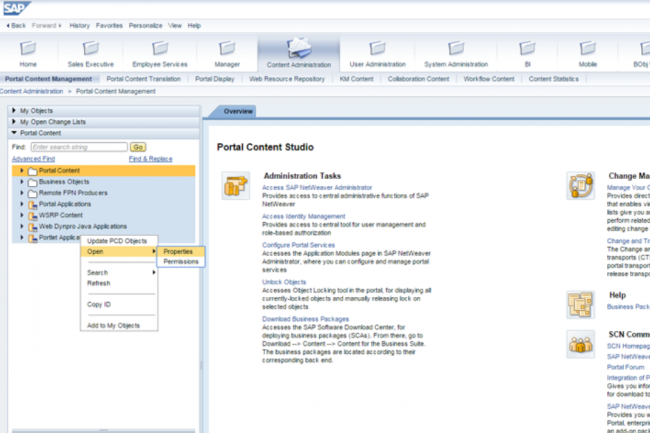650x433 pixels.
Task: Expand the My Objects panel
Action: point(13,110)
